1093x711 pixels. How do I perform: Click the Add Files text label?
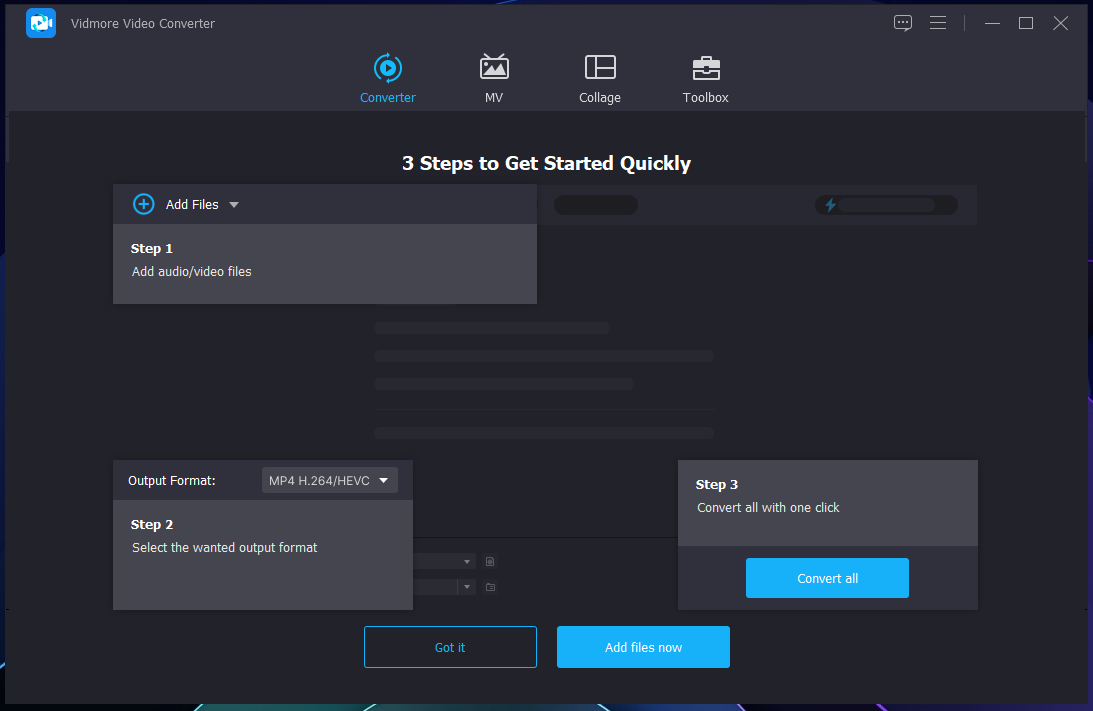[x=192, y=205]
